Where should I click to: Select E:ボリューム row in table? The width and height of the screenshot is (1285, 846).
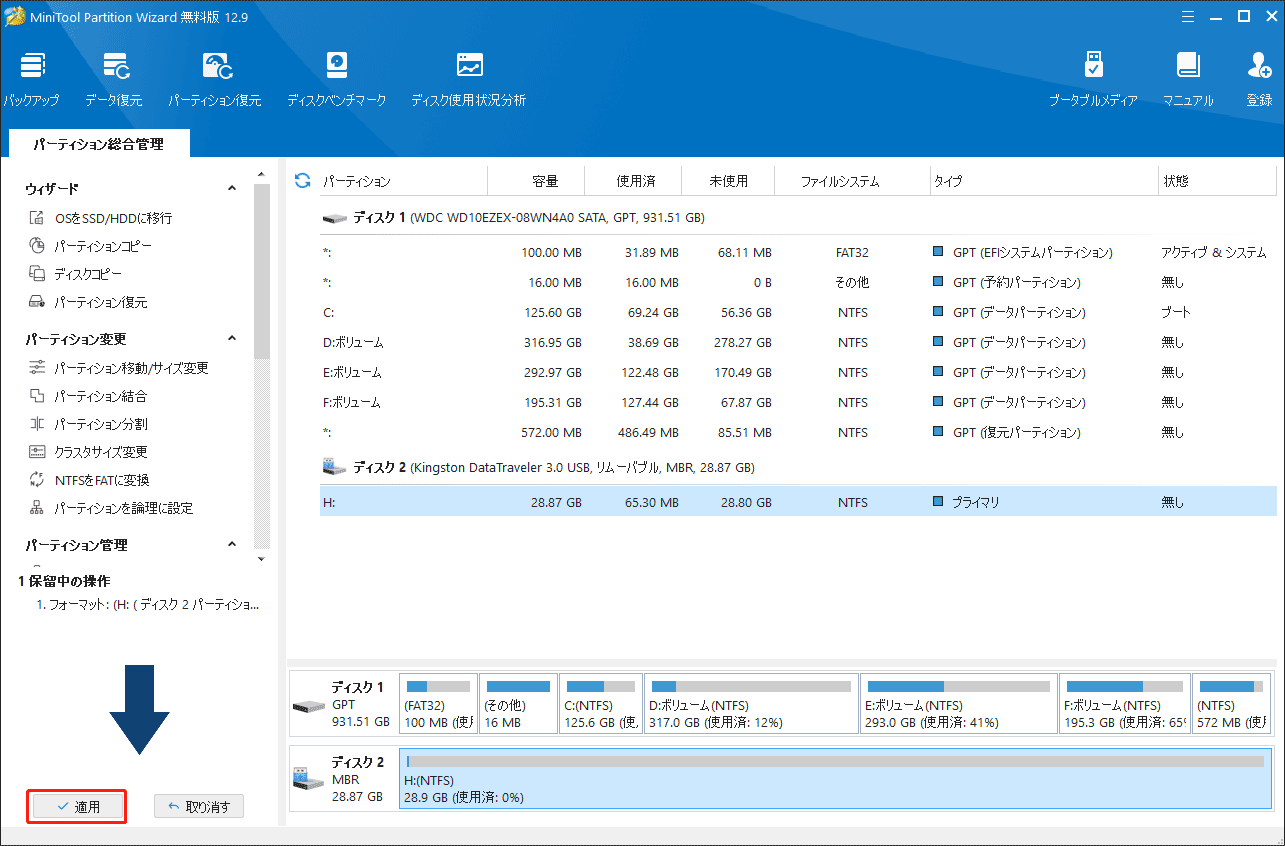pyautogui.click(x=798, y=372)
